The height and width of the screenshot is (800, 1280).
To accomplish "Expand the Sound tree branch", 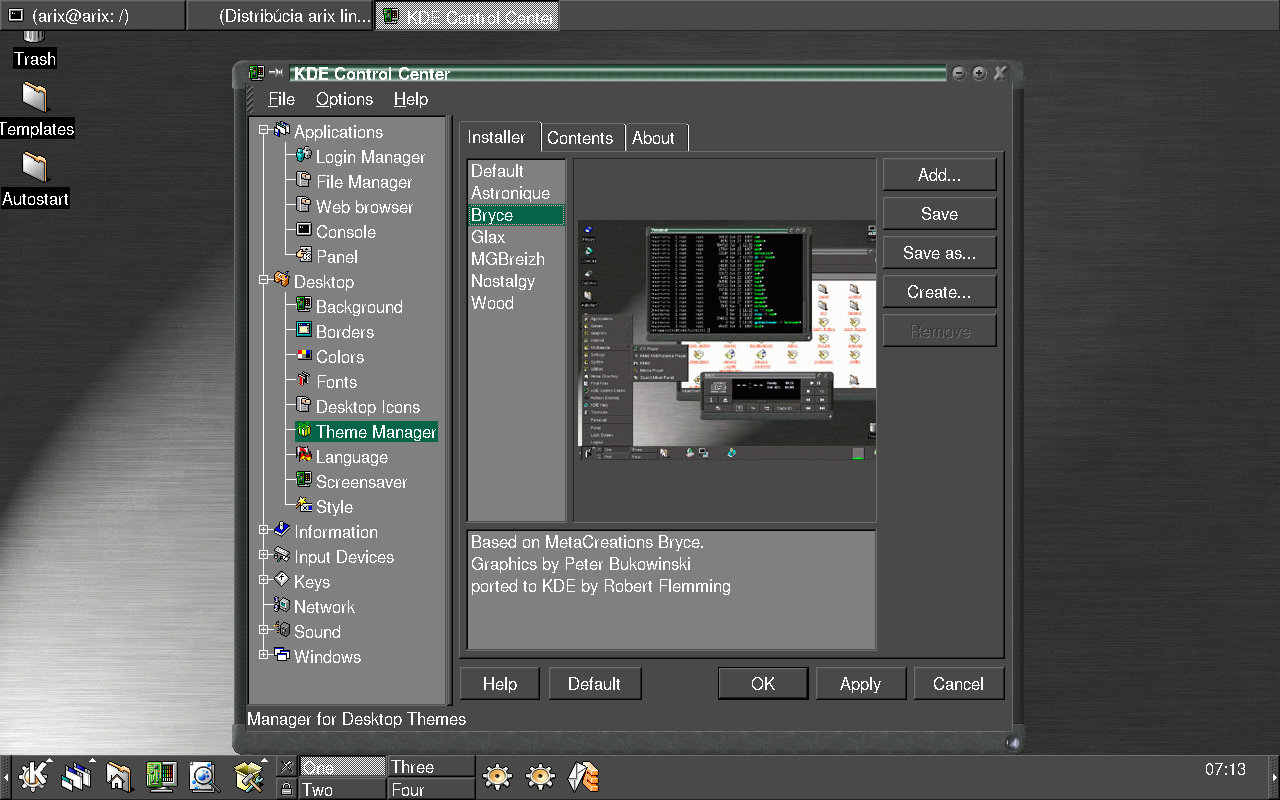I will (x=264, y=630).
